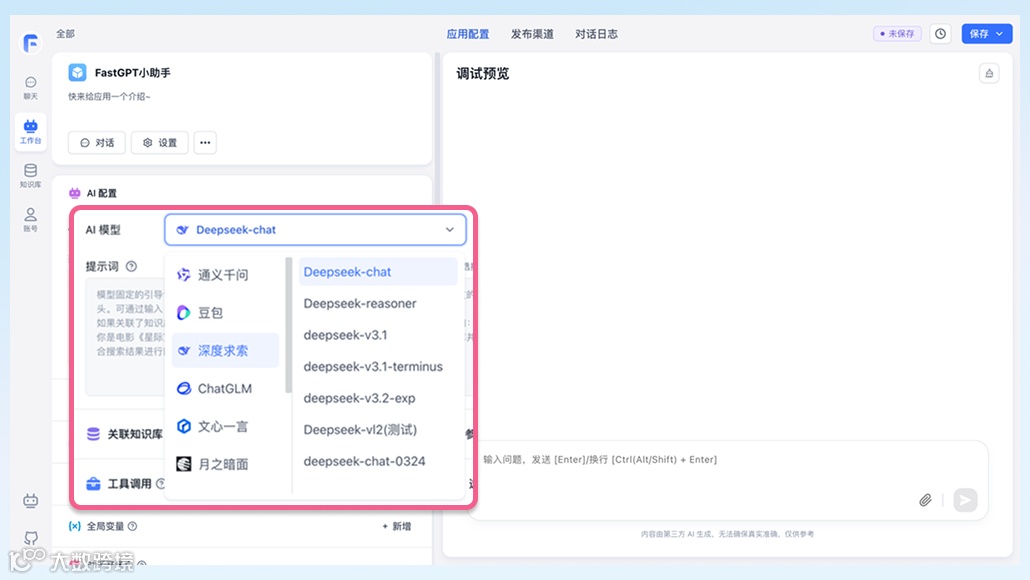This screenshot has height=580, width=1030.
Task: Click the 未保存 unsaved status badge
Action: point(897,33)
